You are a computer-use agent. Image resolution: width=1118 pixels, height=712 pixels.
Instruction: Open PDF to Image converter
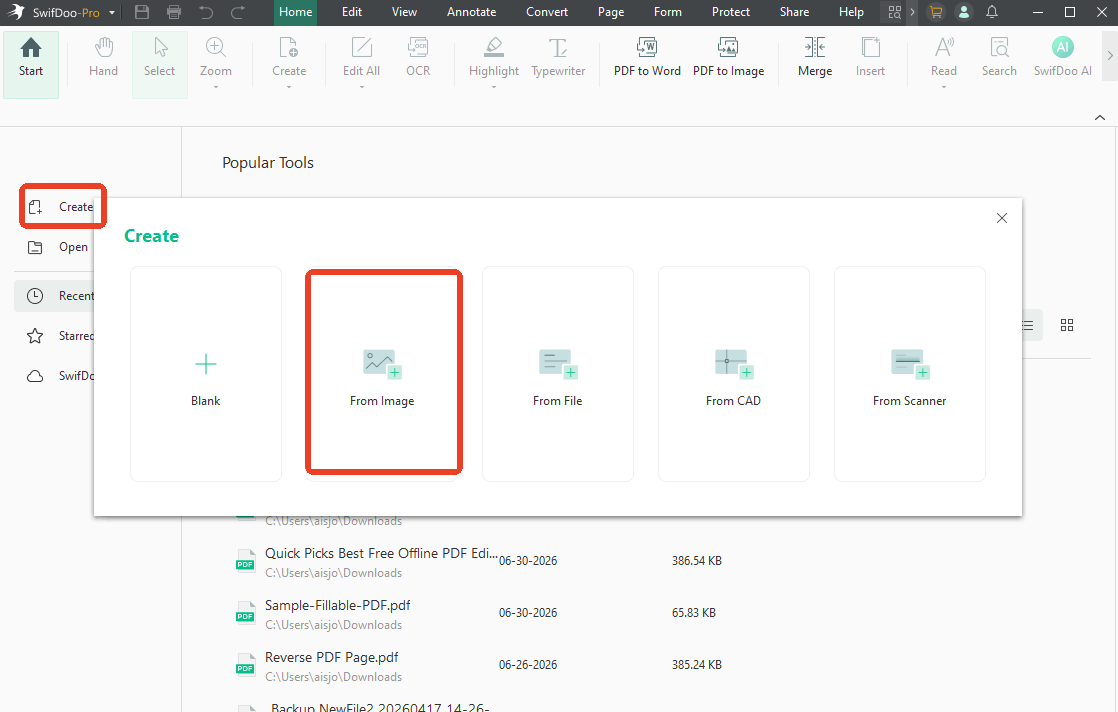tap(728, 58)
